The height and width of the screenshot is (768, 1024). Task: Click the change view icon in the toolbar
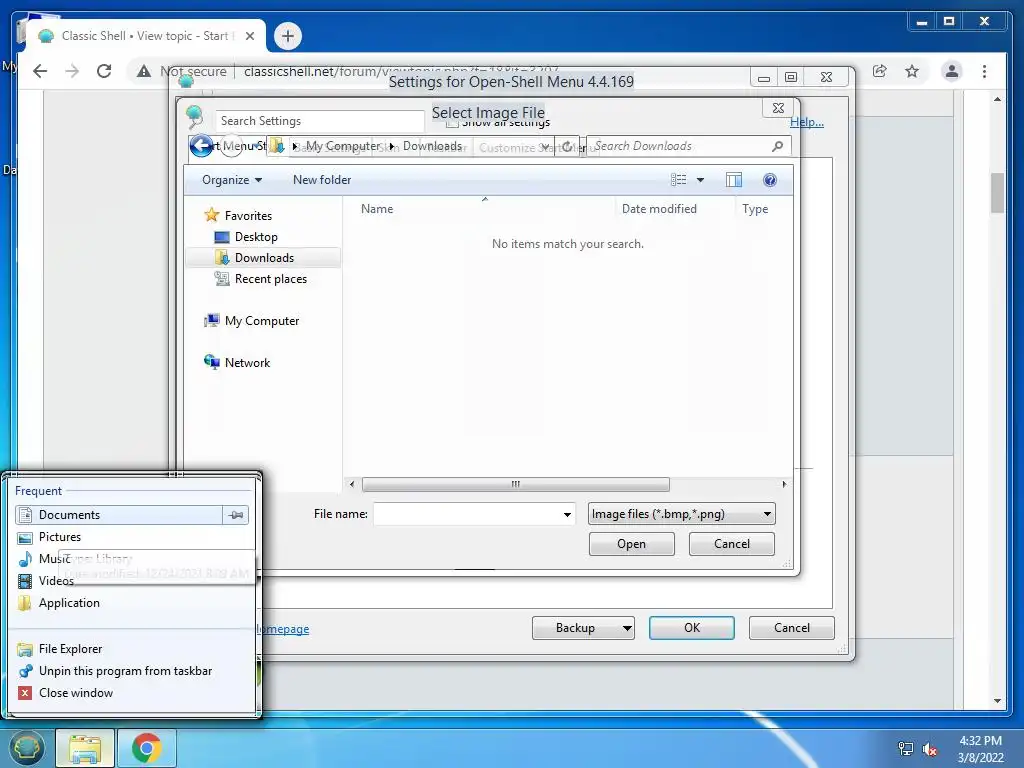[679, 180]
